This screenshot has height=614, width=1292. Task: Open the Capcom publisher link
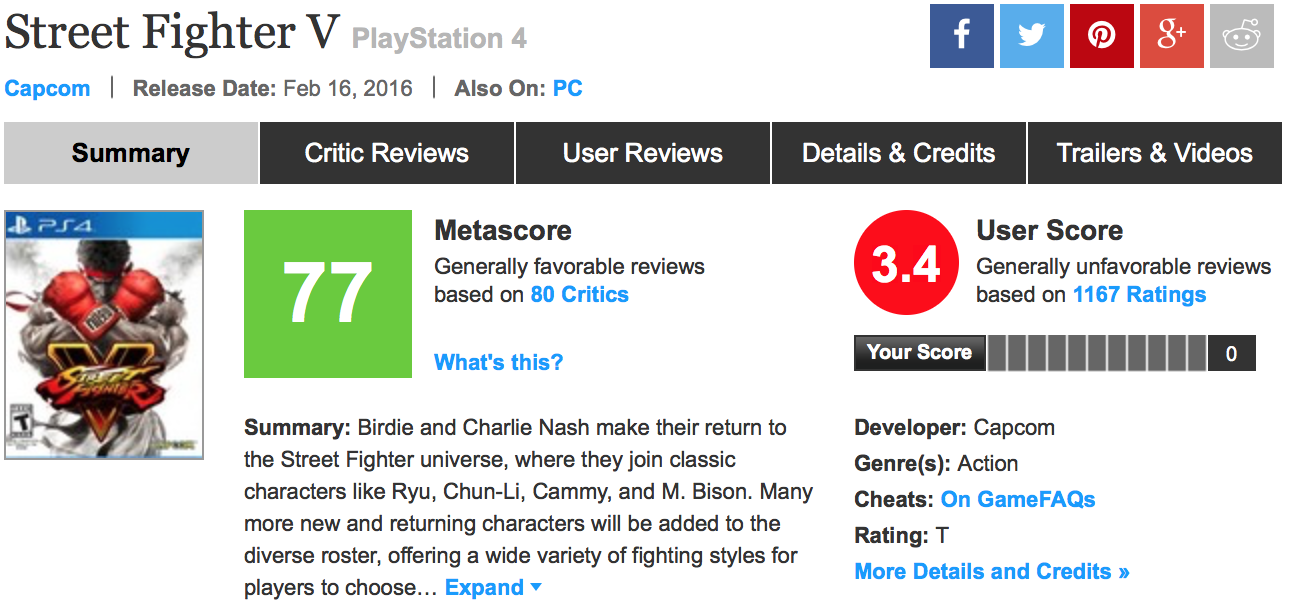47,88
